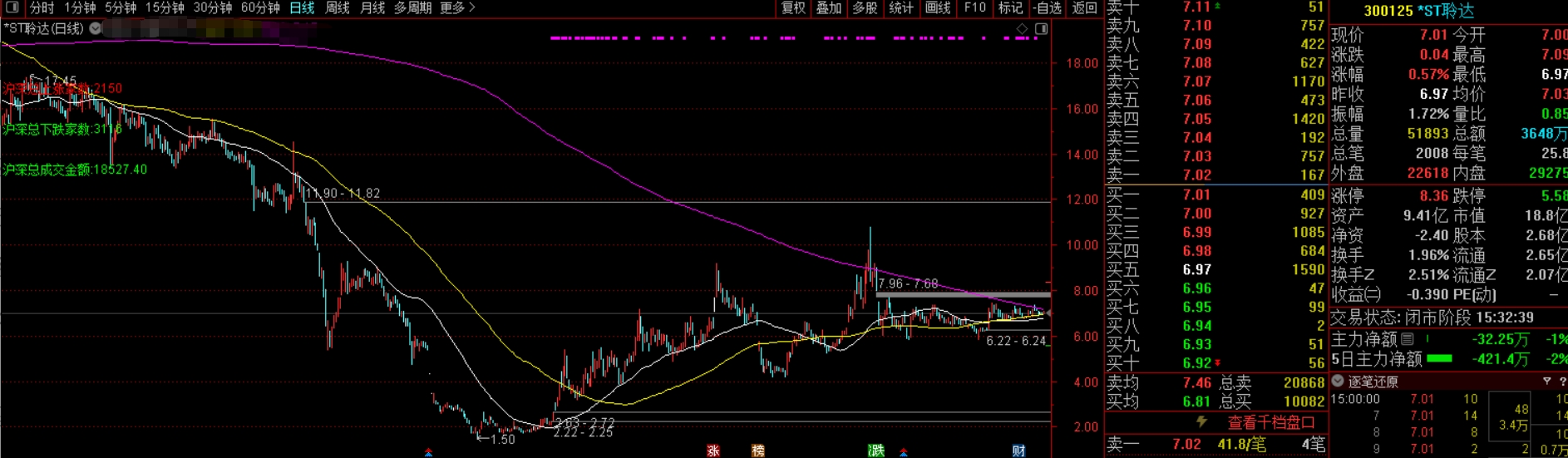The width and height of the screenshot is (1568, 458).
Task: Toggle the left panel layout icon
Action: (x=12, y=7)
